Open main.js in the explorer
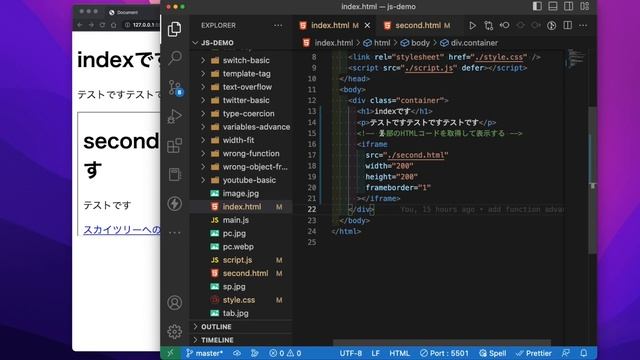The height and width of the screenshot is (360, 640). [x=241, y=220]
